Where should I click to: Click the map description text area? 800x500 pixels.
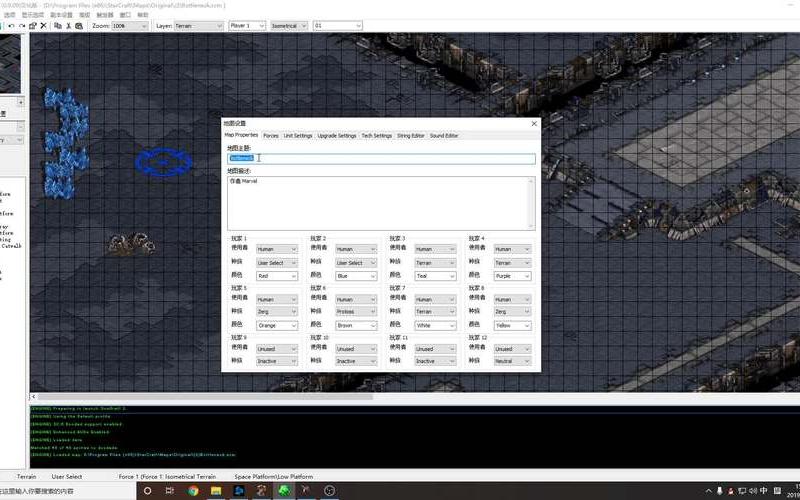[380, 205]
